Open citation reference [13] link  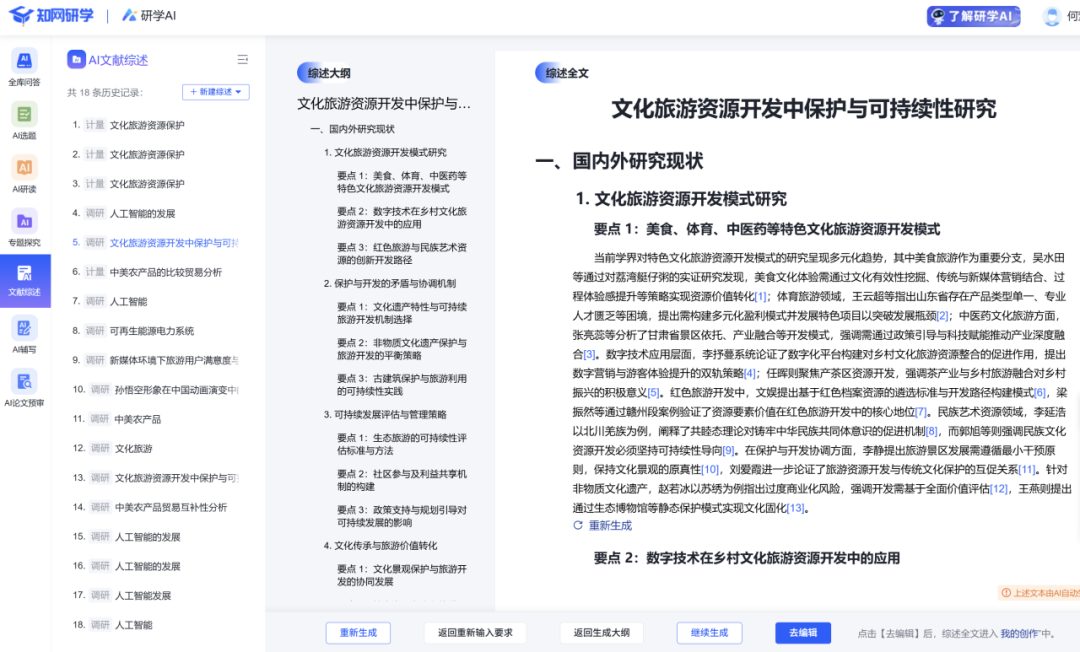(x=795, y=508)
